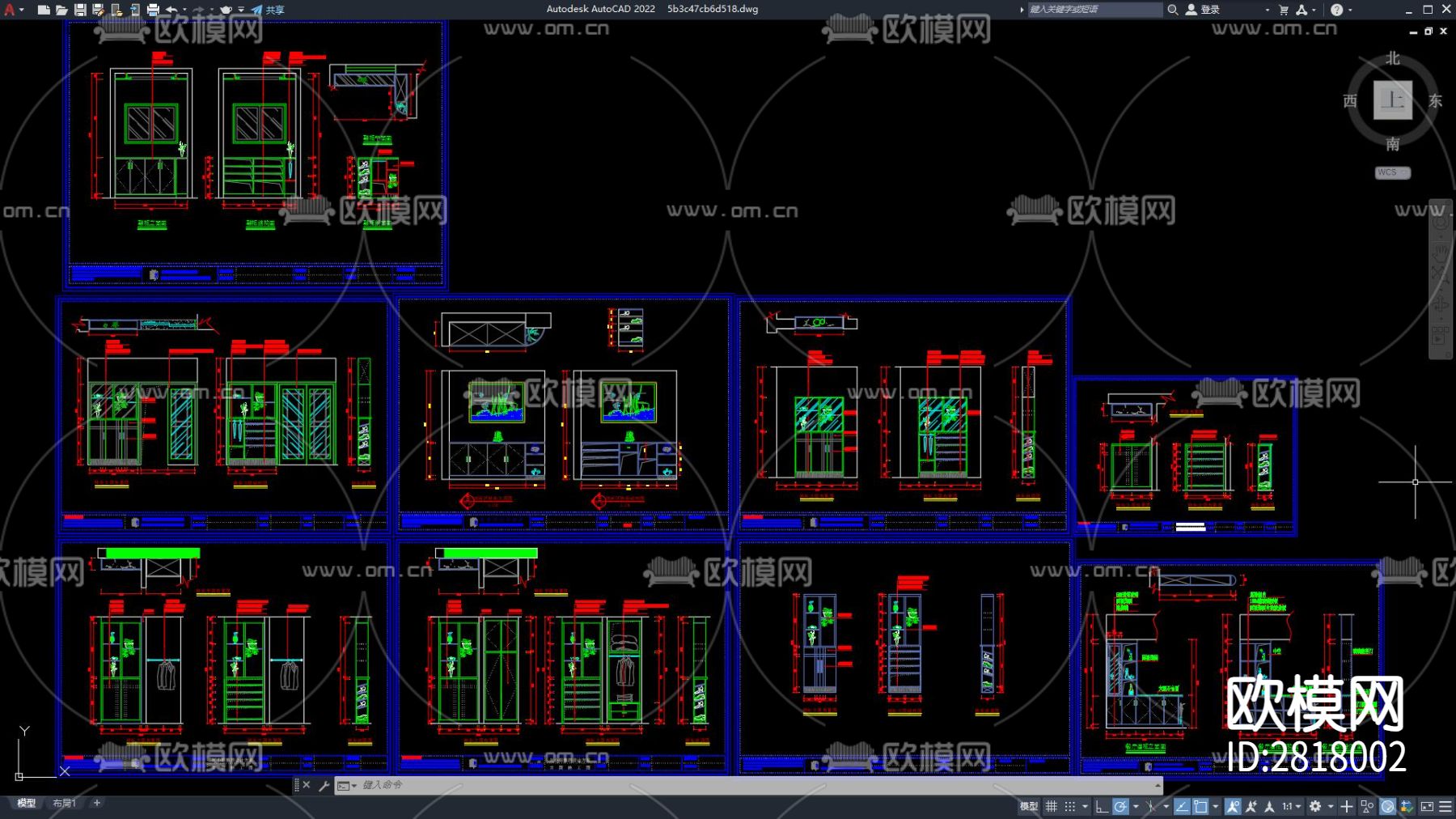Toggle isolate objects icon
This screenshot has width=1456, height=819.
pyautogui.click(x=1367, y=806)
